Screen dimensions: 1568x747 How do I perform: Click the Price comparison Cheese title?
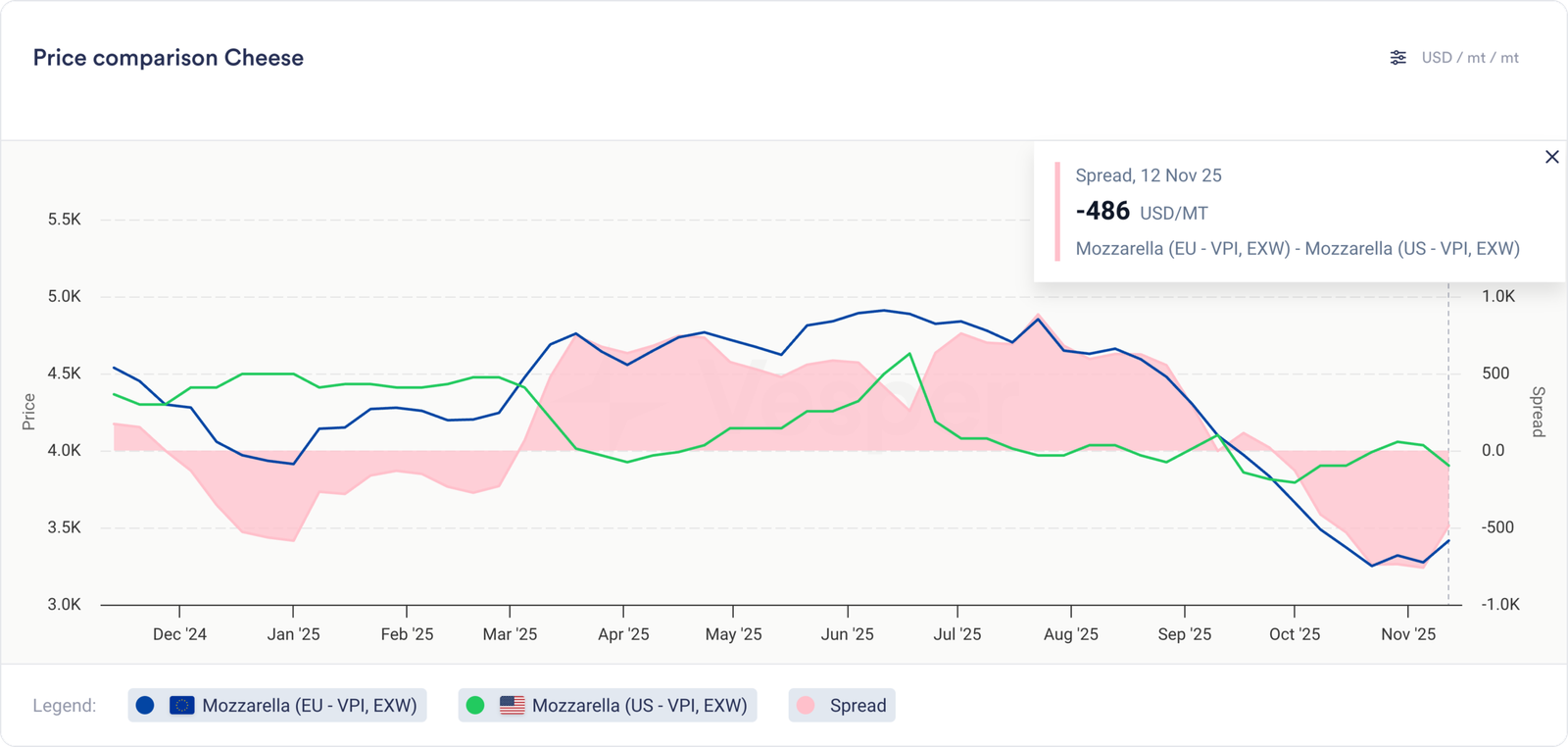(169, 58)
